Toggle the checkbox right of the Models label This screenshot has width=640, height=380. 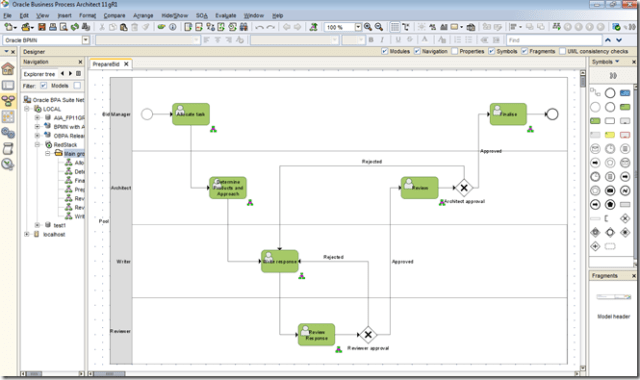[x=77, y=85]
